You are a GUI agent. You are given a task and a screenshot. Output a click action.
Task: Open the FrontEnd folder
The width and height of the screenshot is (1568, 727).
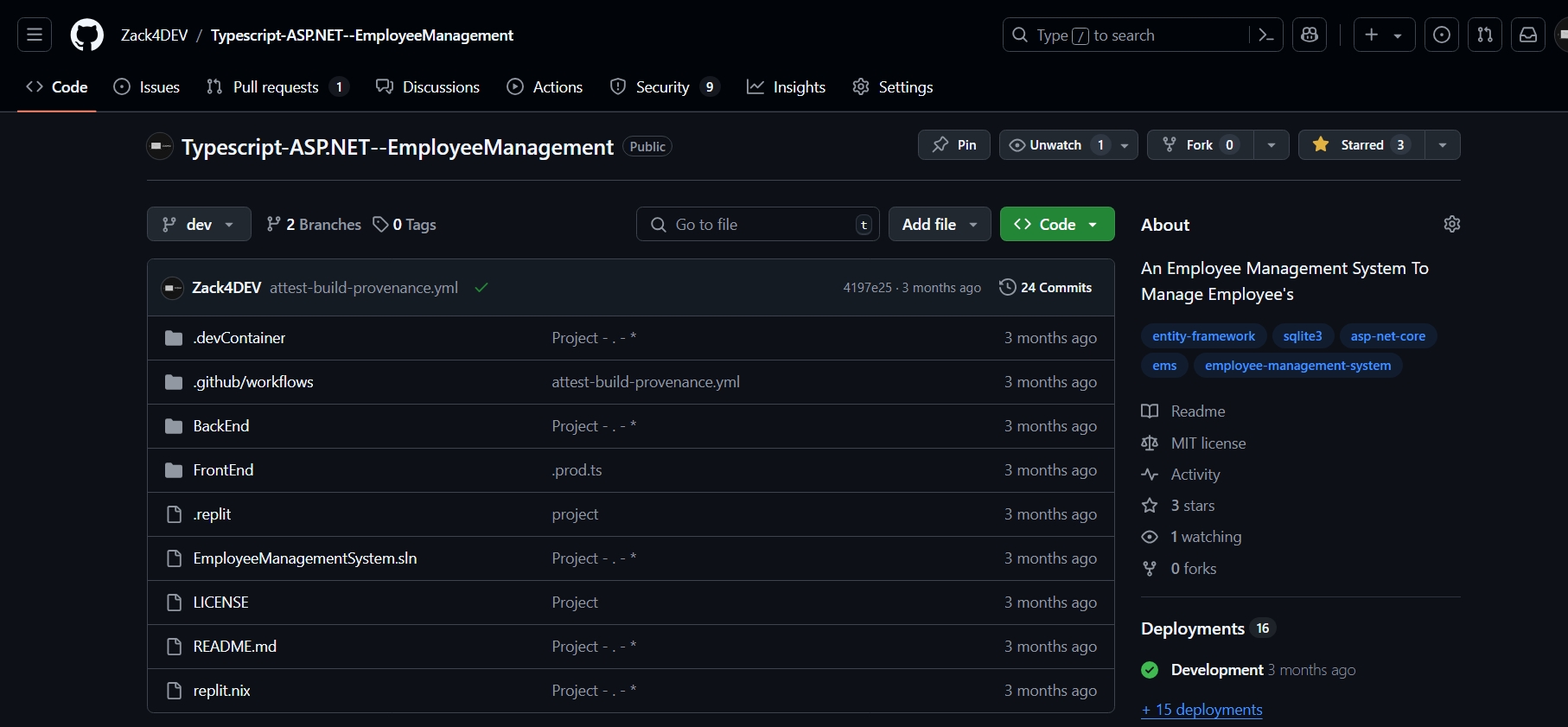(223, 470)
